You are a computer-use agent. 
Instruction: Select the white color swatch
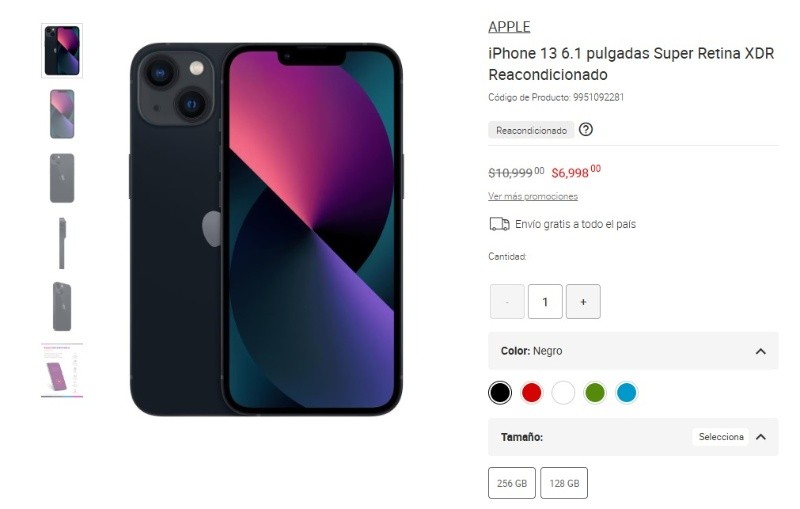563,393
